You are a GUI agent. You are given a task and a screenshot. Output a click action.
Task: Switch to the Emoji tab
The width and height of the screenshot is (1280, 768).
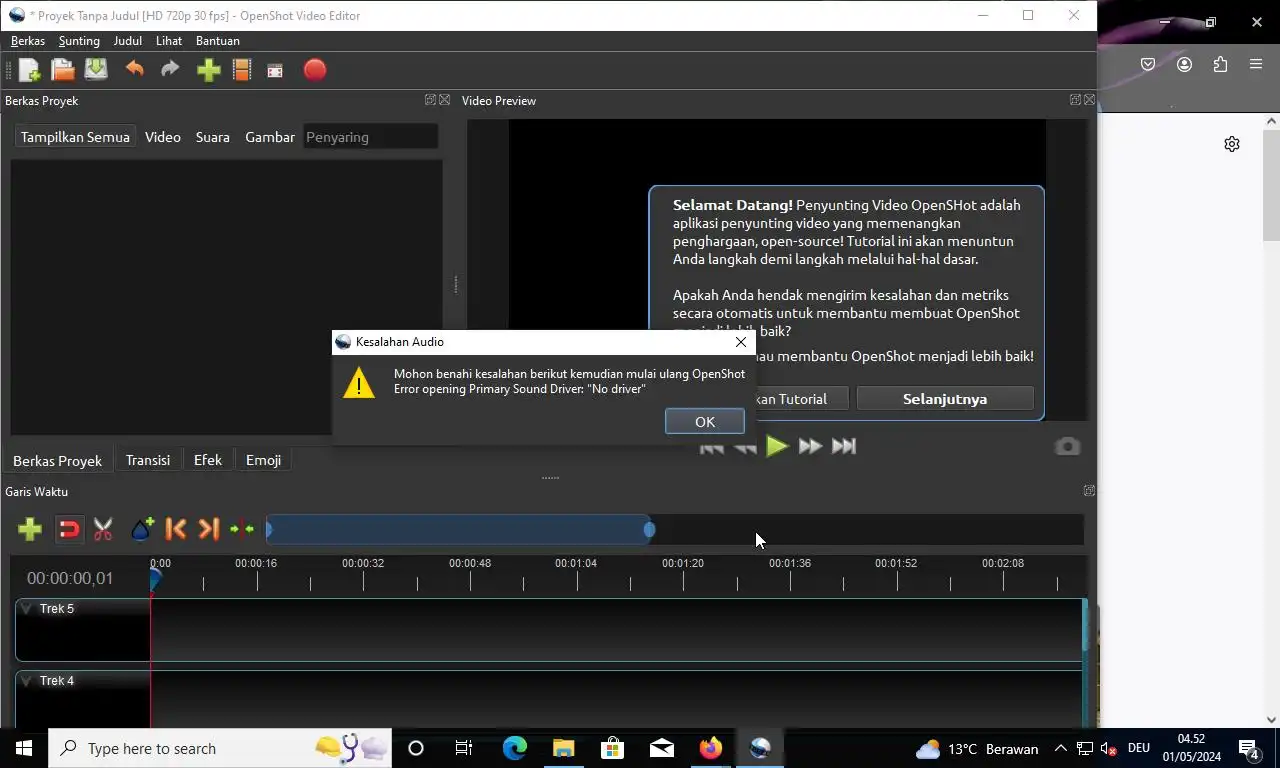pyautogui.click(x=263, y=460)
